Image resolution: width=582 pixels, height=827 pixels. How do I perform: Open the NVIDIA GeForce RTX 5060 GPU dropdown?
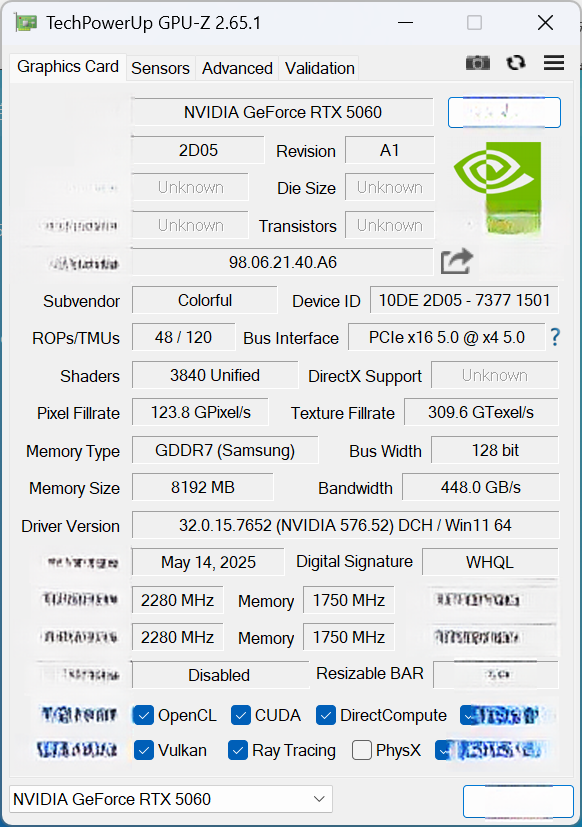171,799
